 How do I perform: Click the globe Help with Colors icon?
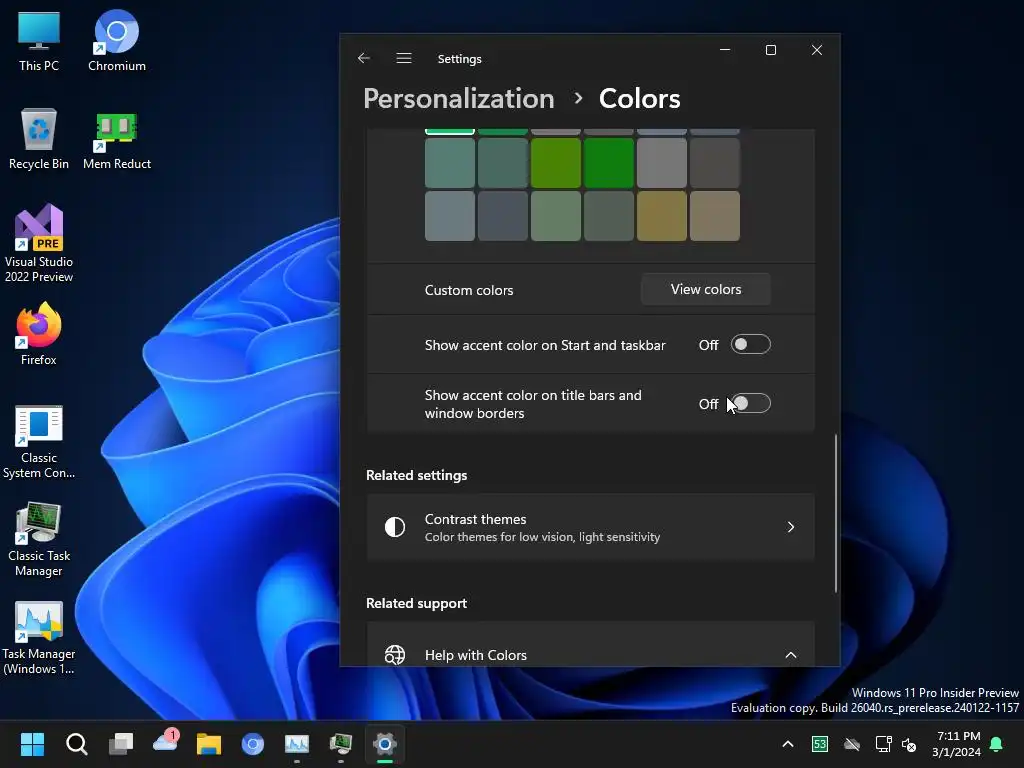394,654
